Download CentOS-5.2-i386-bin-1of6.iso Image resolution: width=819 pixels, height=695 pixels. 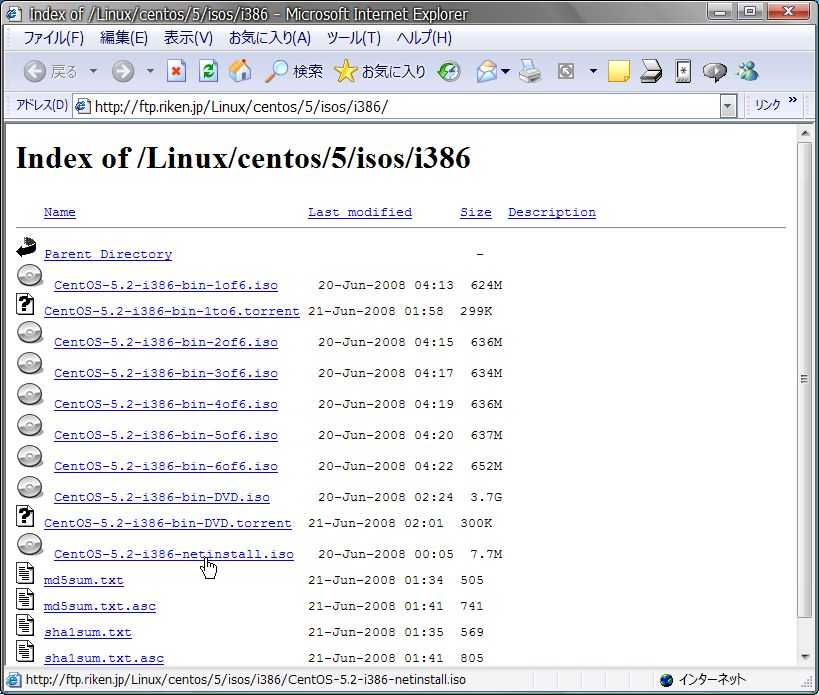[x=166, y=285]
